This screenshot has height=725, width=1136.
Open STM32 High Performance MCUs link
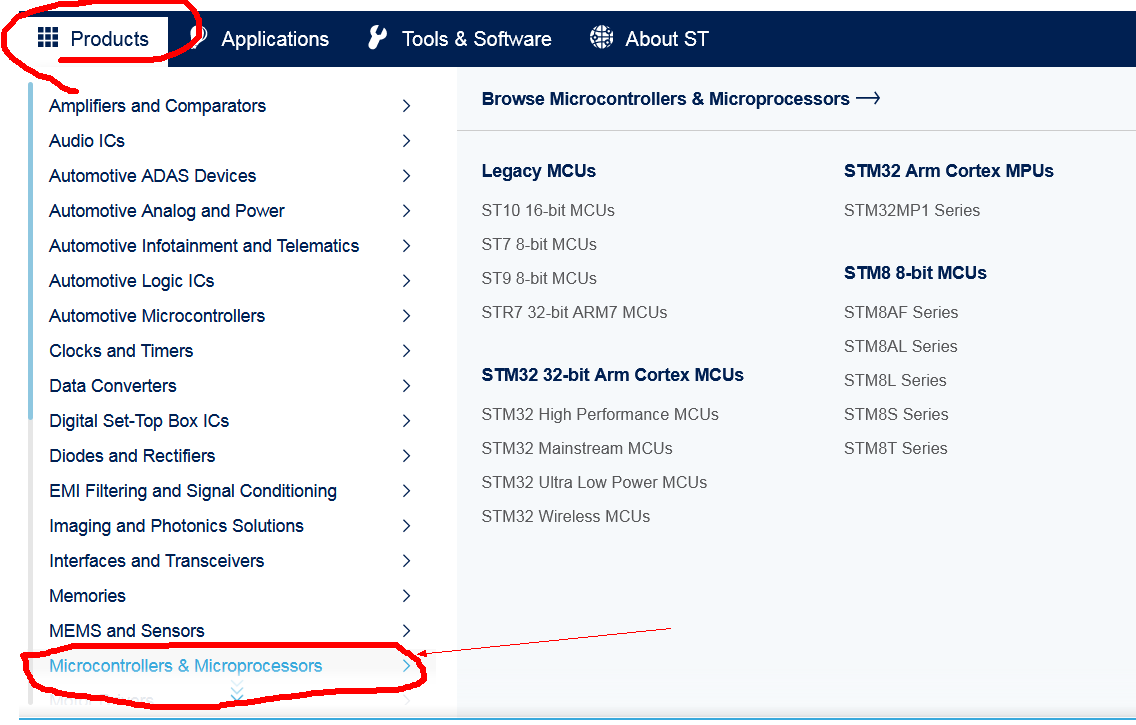[x=600, y=414]
